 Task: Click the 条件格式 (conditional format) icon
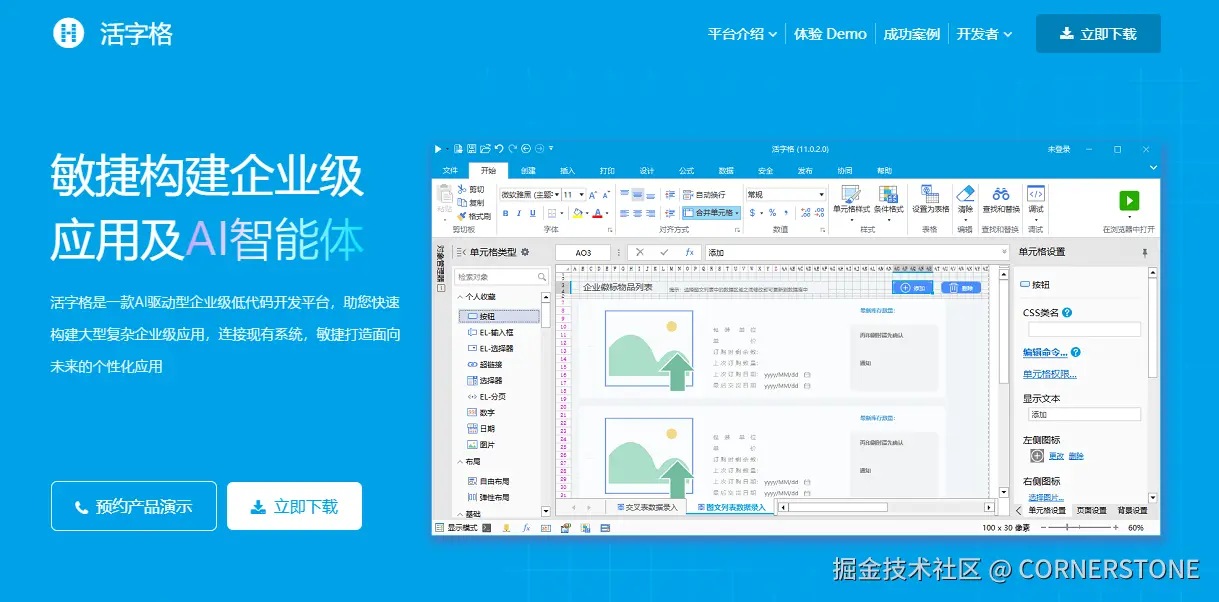(888, 195)
